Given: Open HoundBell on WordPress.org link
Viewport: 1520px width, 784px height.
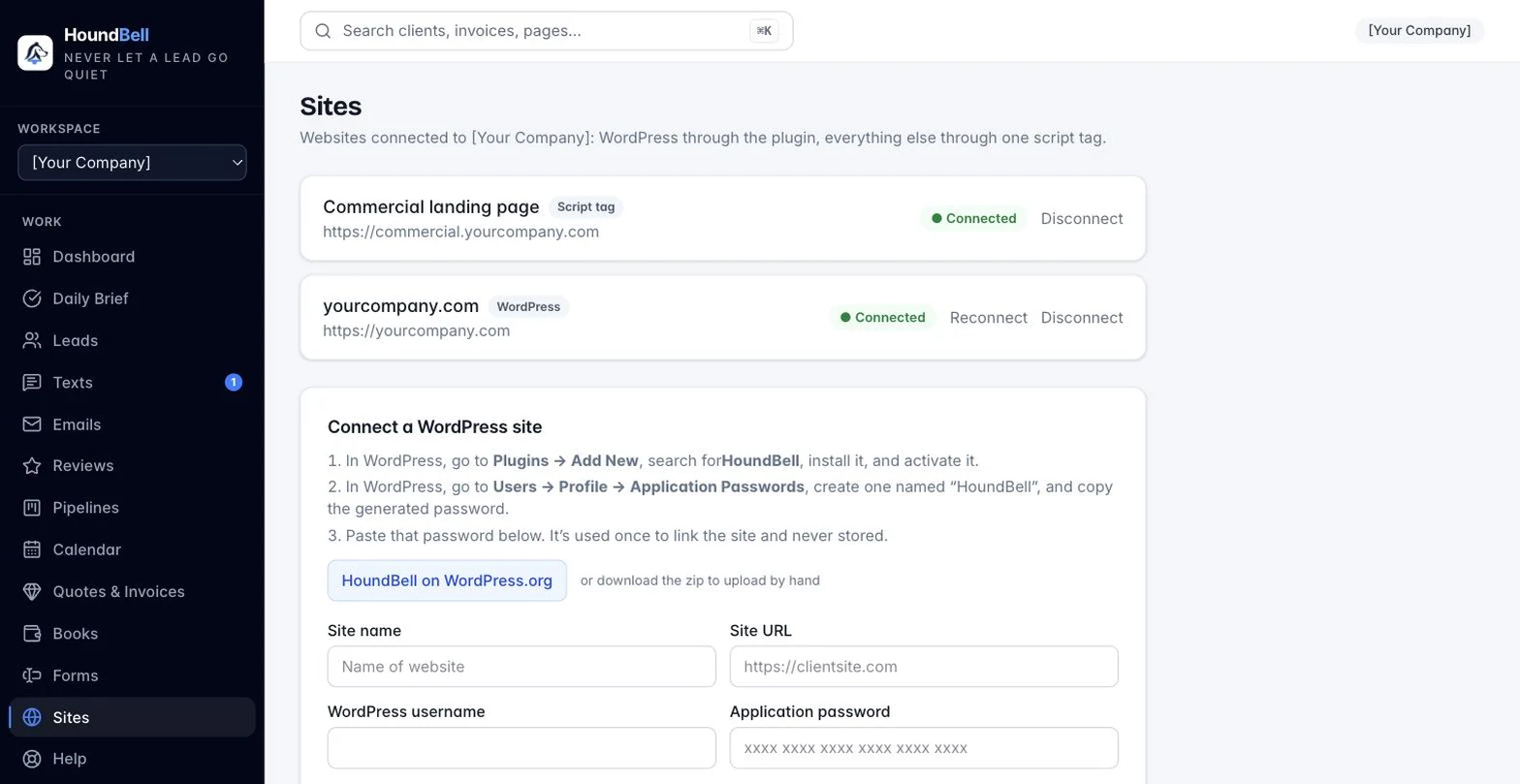Looking at the screenshot, I should click(x=447, y=580).
